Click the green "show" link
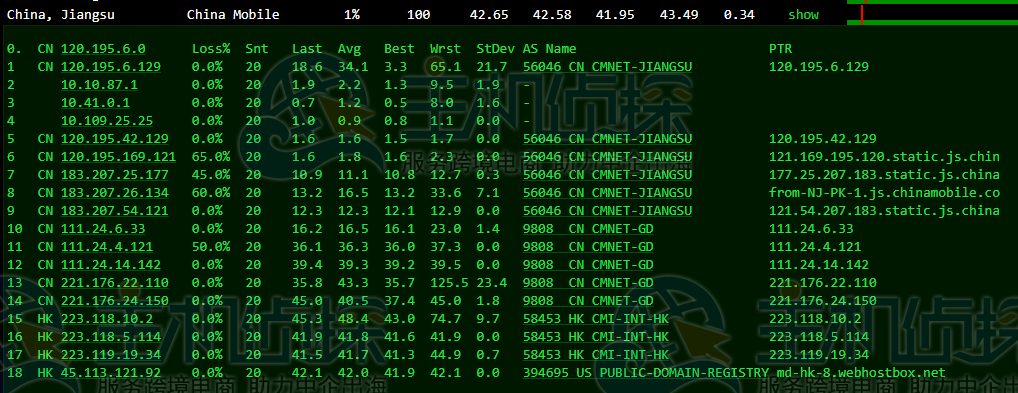The image size is (1018, 393). pyautogui.click(x=803, y=14)
